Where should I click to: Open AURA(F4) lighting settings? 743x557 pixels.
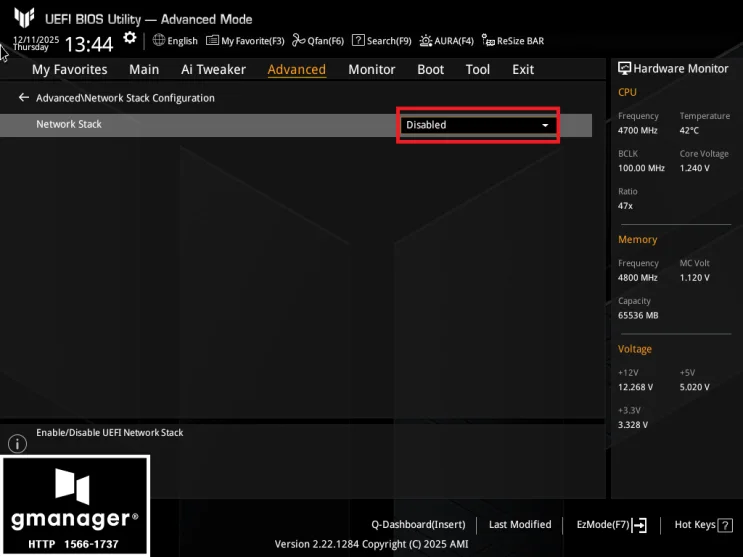446,41
